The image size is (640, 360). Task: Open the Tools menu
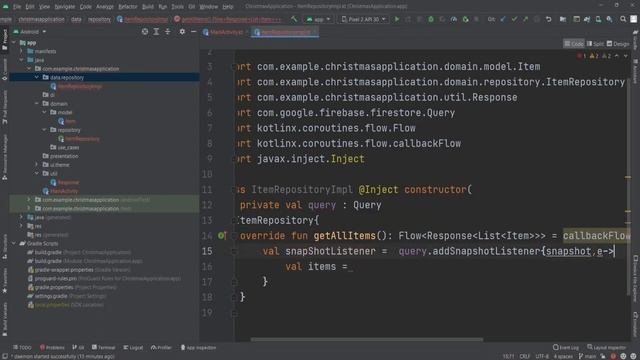click(x=177, y=7)
